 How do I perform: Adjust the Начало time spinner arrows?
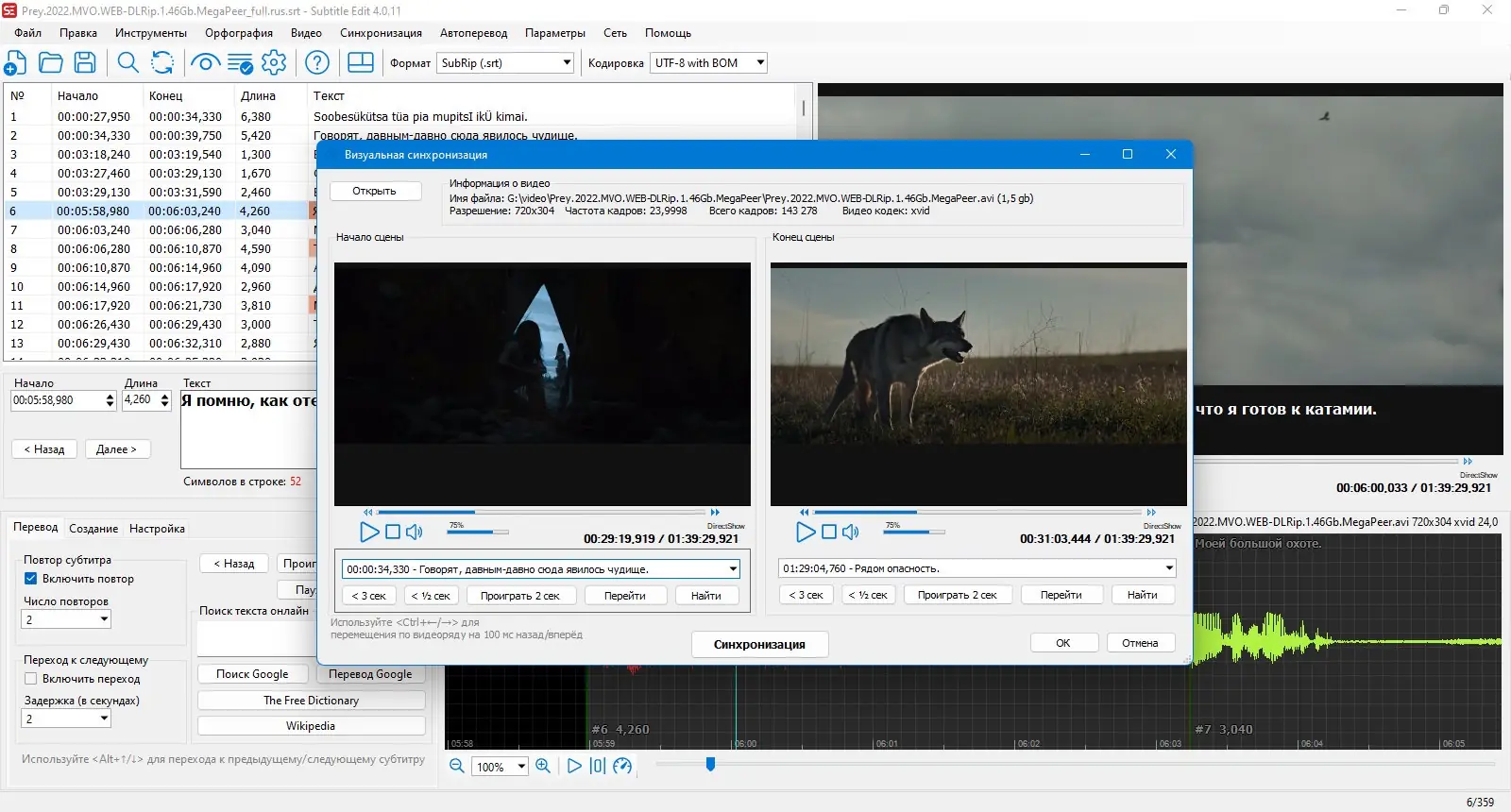point(110,400)
